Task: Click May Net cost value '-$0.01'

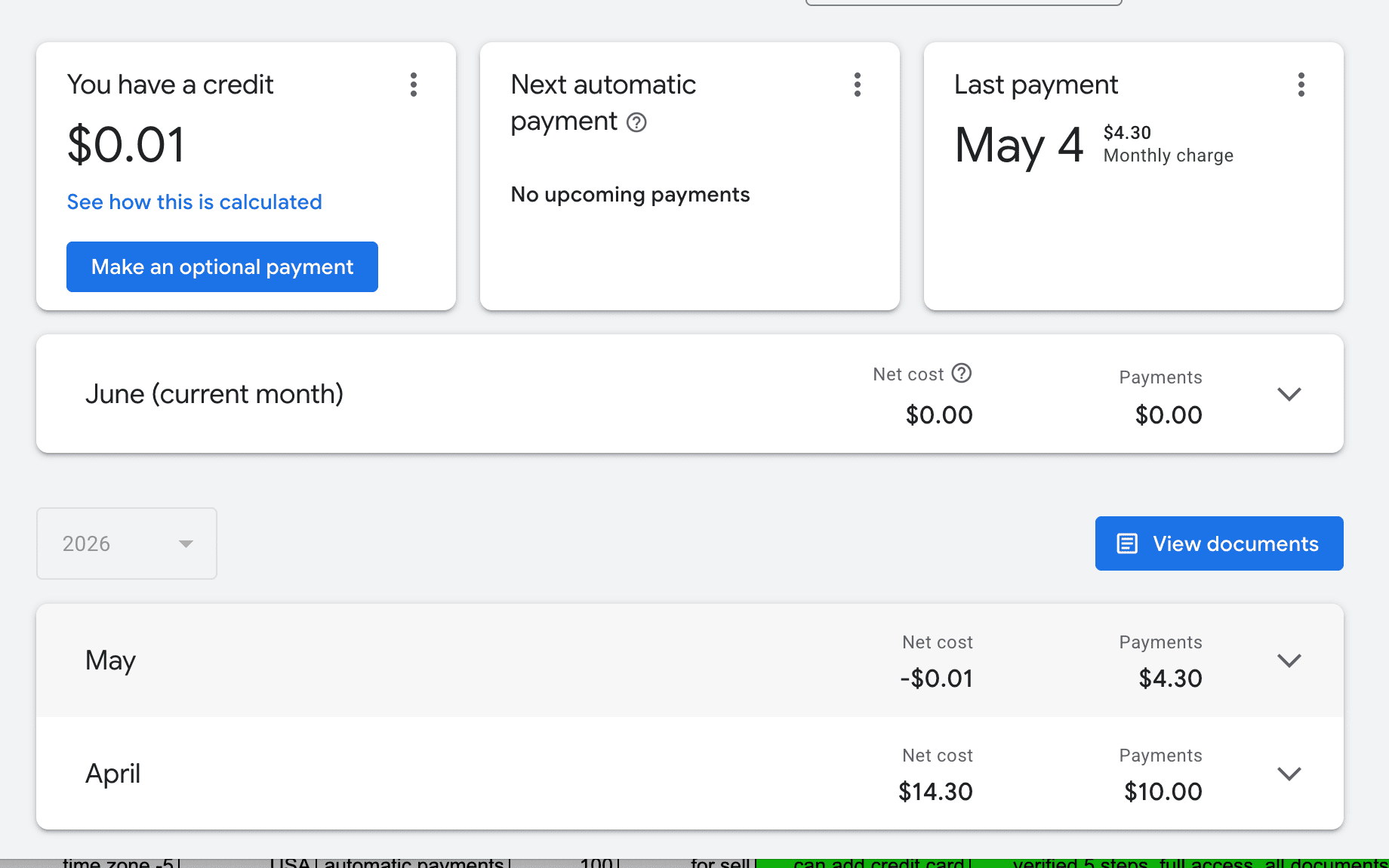Action: tap(936, 679)
